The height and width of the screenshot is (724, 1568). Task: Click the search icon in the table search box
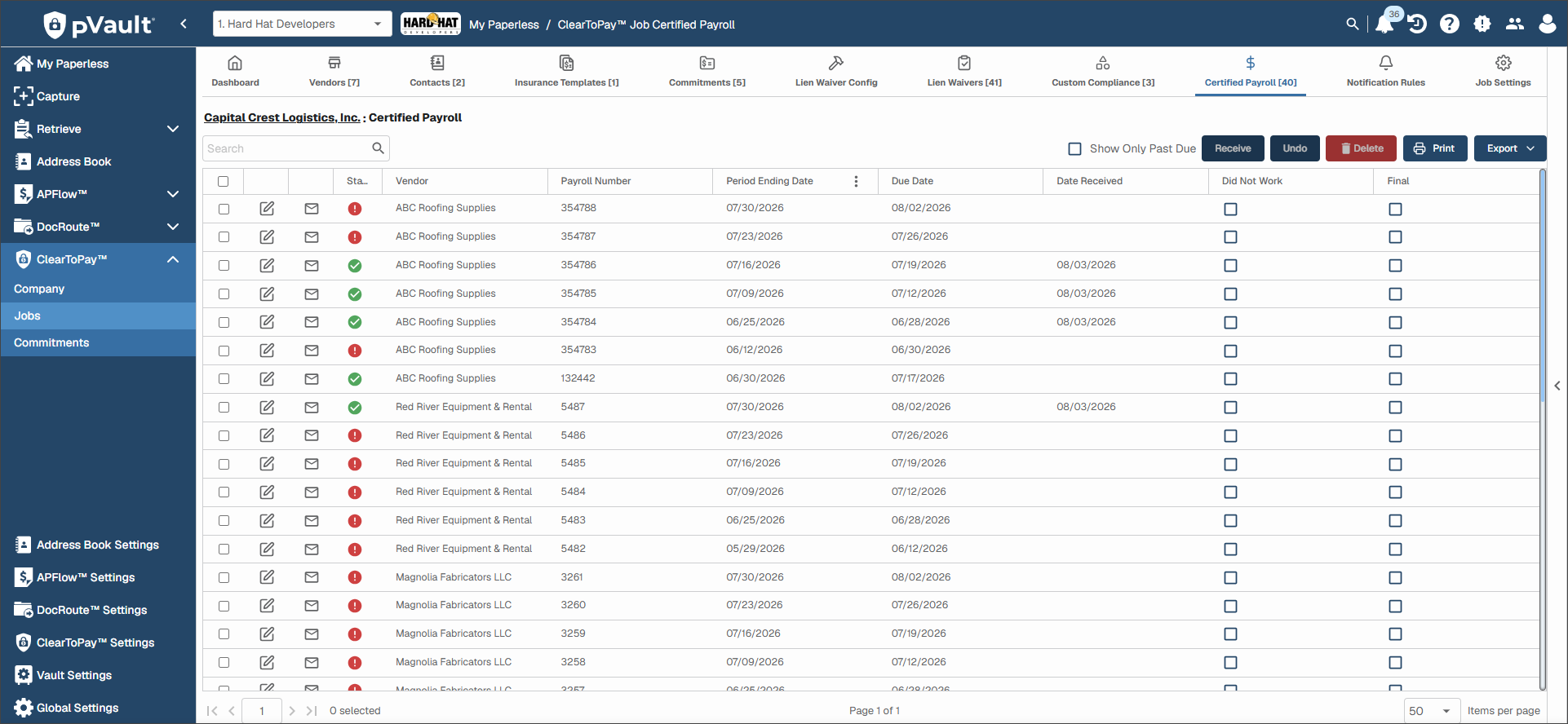click(378, 148)
